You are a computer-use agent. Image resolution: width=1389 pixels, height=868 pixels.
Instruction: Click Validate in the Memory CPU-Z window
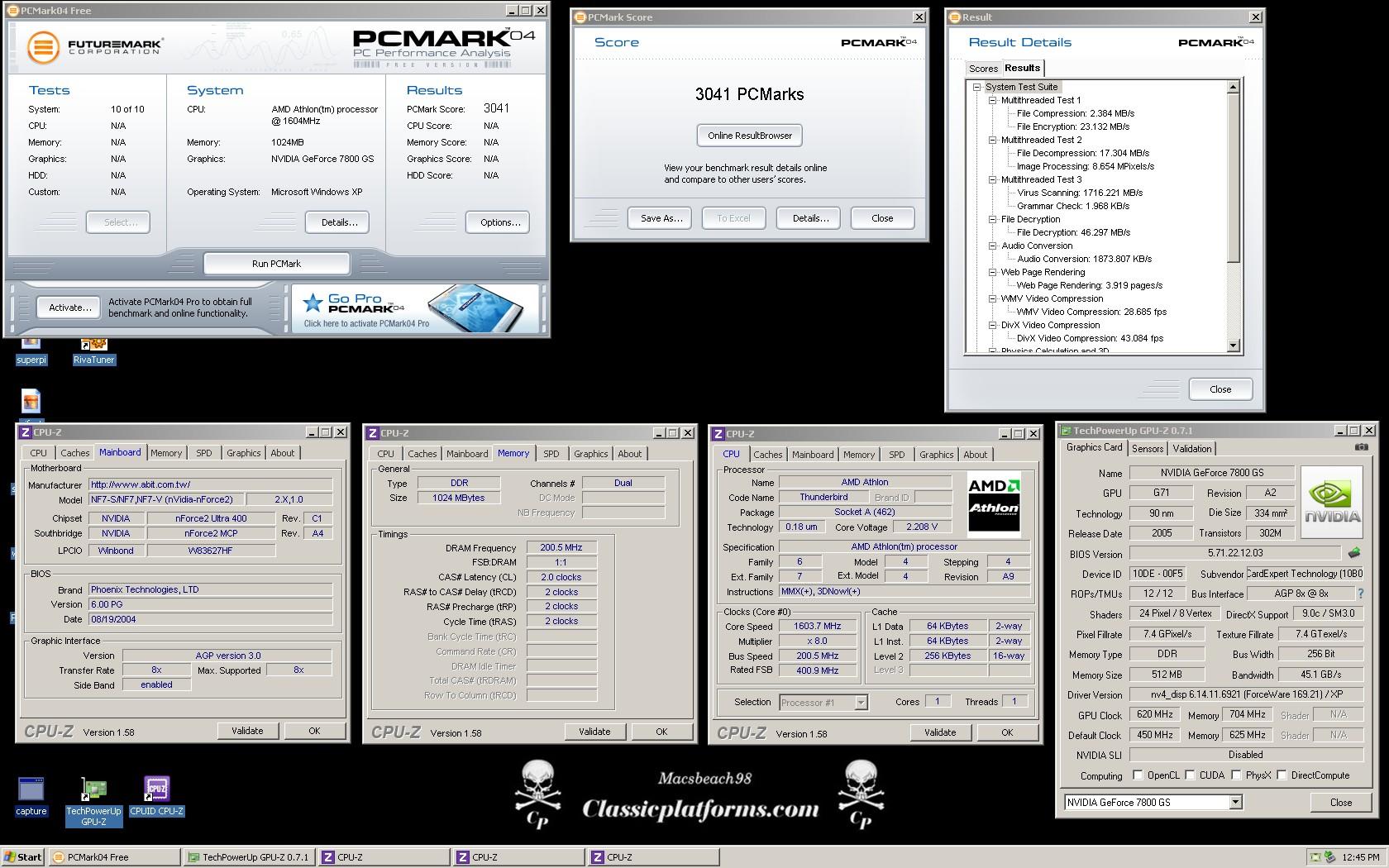[594, 732]
